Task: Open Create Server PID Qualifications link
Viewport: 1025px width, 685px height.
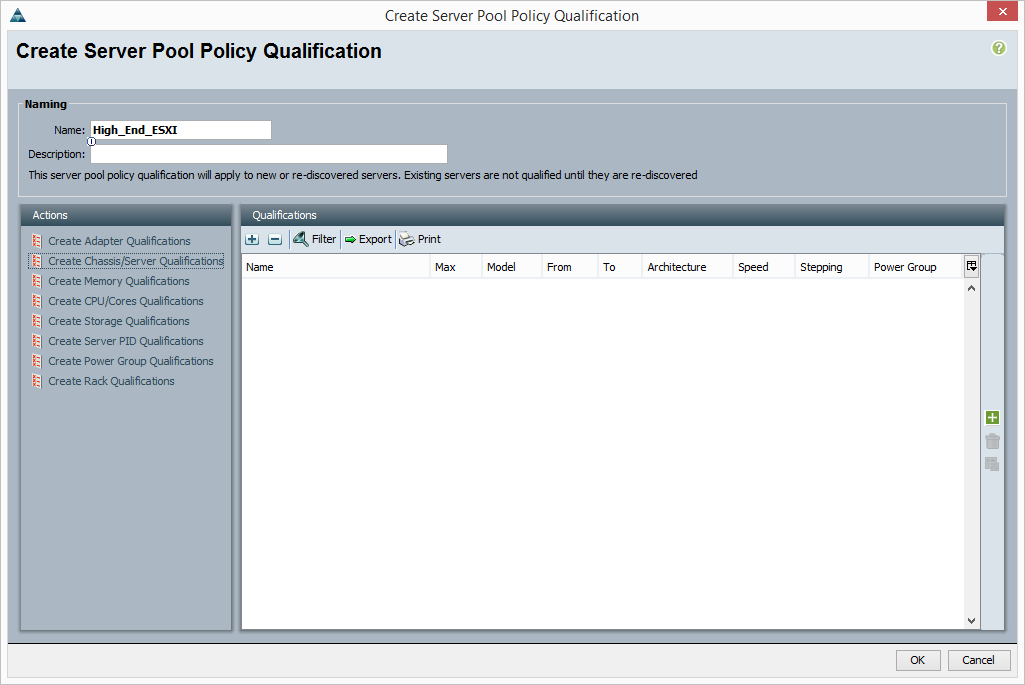Action: 126,341
